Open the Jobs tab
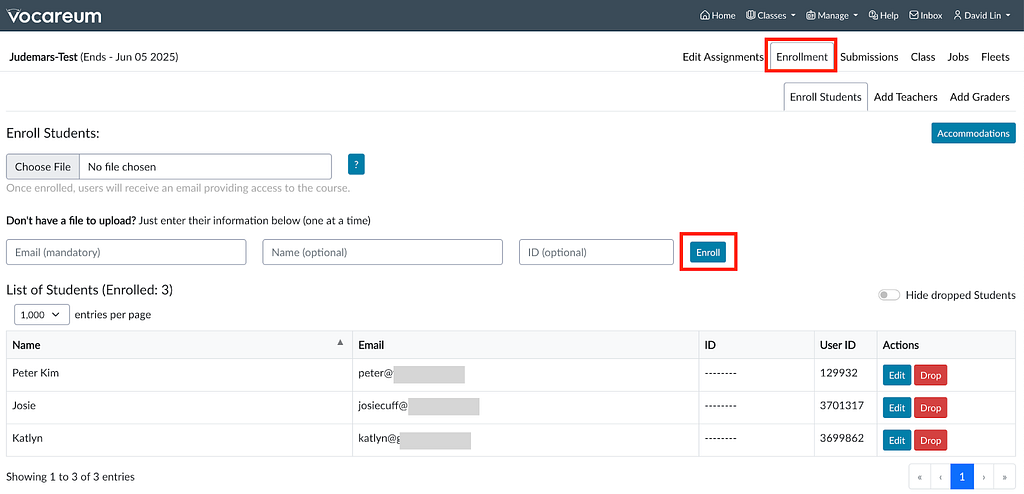The width and height of the screenshot is (1024, 494). (958, 58)
